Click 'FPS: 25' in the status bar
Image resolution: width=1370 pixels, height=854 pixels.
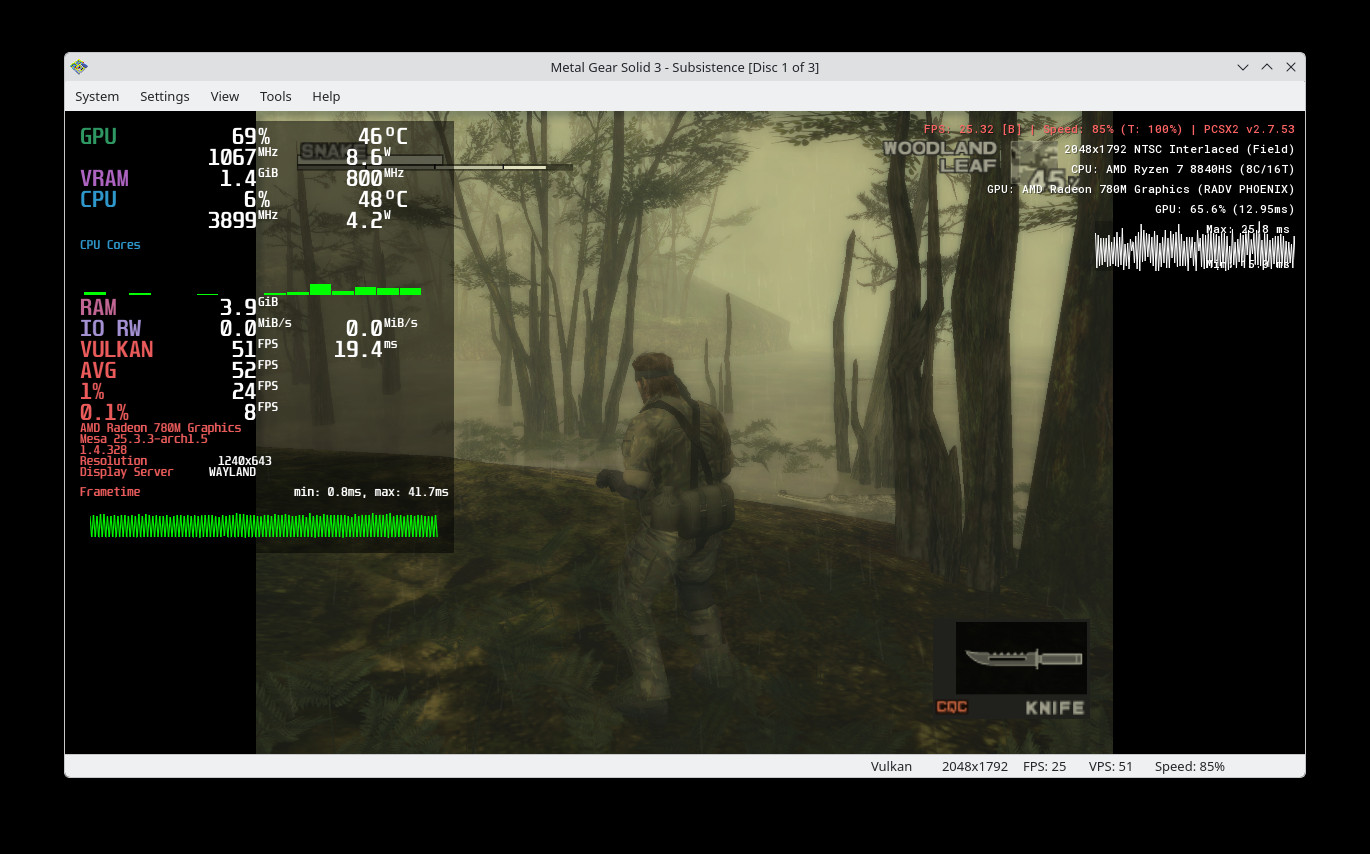point(1044,766)
